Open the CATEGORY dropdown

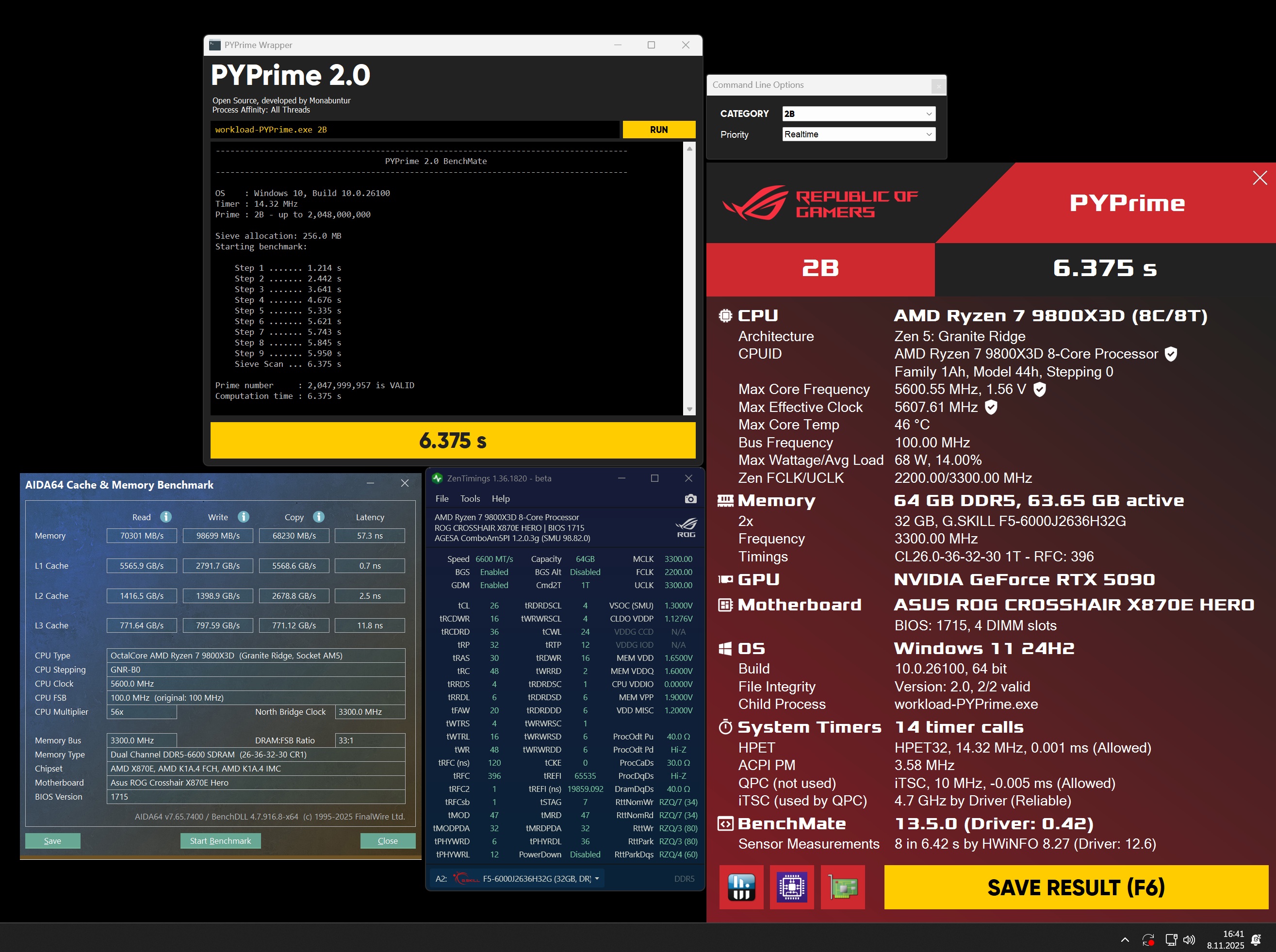858,114
